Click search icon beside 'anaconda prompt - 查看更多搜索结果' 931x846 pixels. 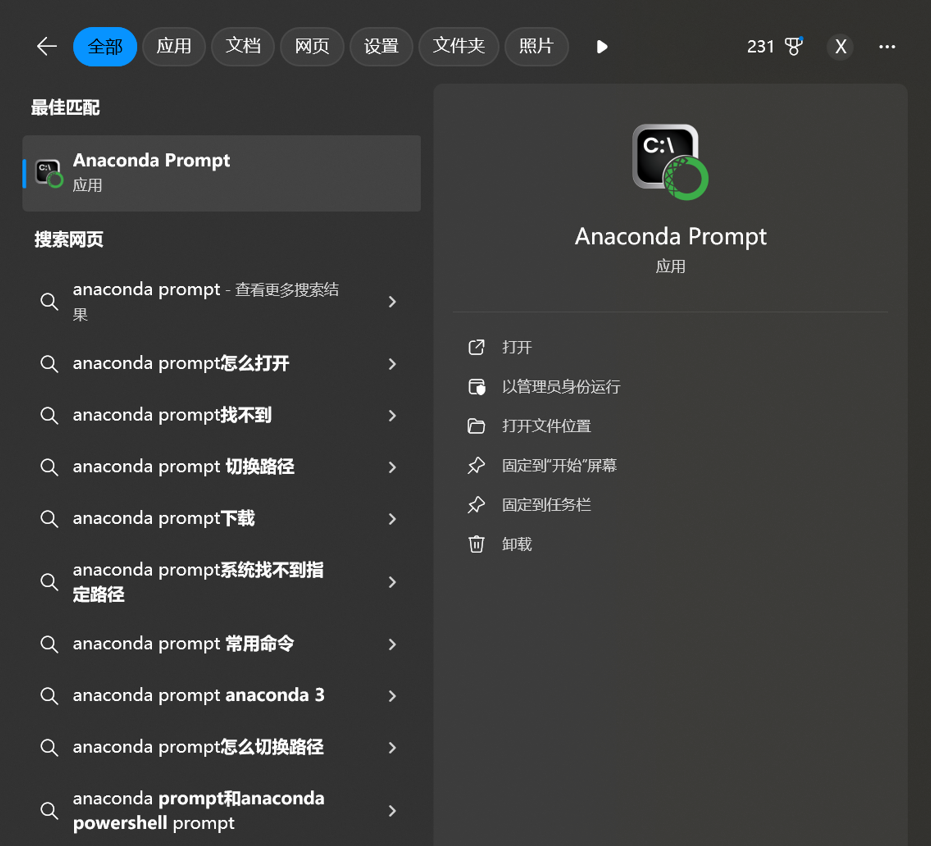(49, 302)
